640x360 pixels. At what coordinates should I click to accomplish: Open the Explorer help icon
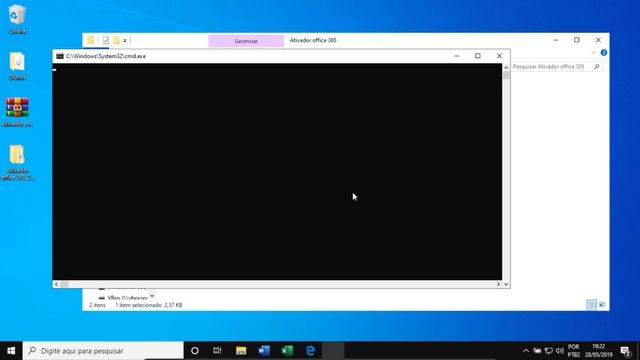[604, 53]
